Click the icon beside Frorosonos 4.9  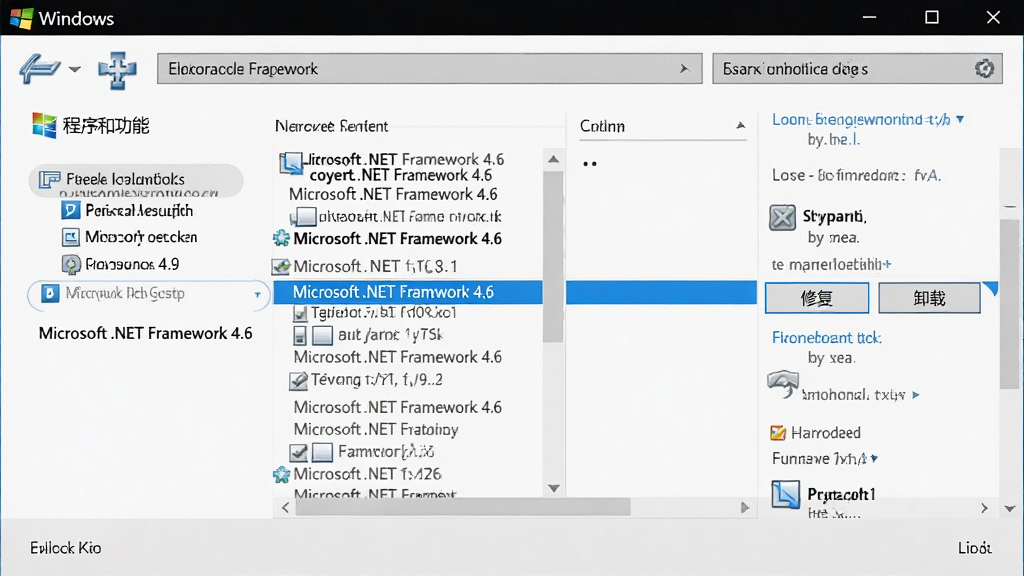point(71,264)
